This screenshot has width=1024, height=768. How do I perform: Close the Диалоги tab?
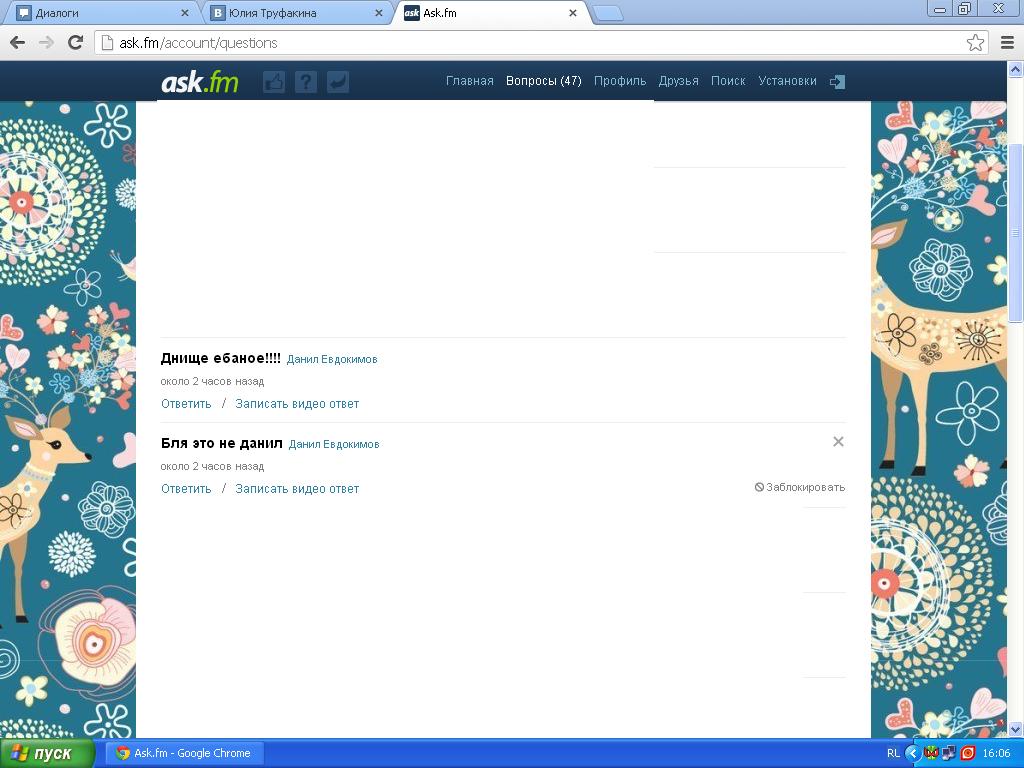(x=184, y=13)
